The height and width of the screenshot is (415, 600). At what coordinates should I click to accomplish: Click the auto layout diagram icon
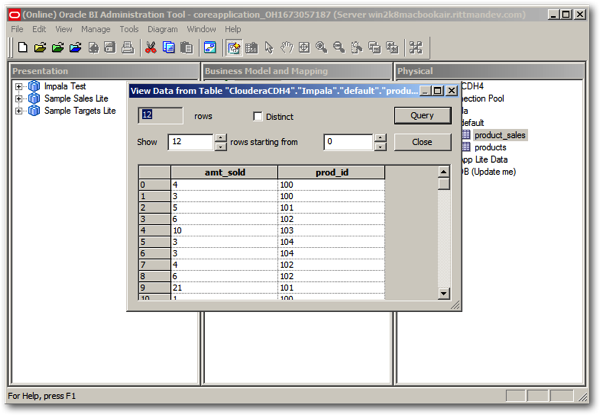click(357, 48)
